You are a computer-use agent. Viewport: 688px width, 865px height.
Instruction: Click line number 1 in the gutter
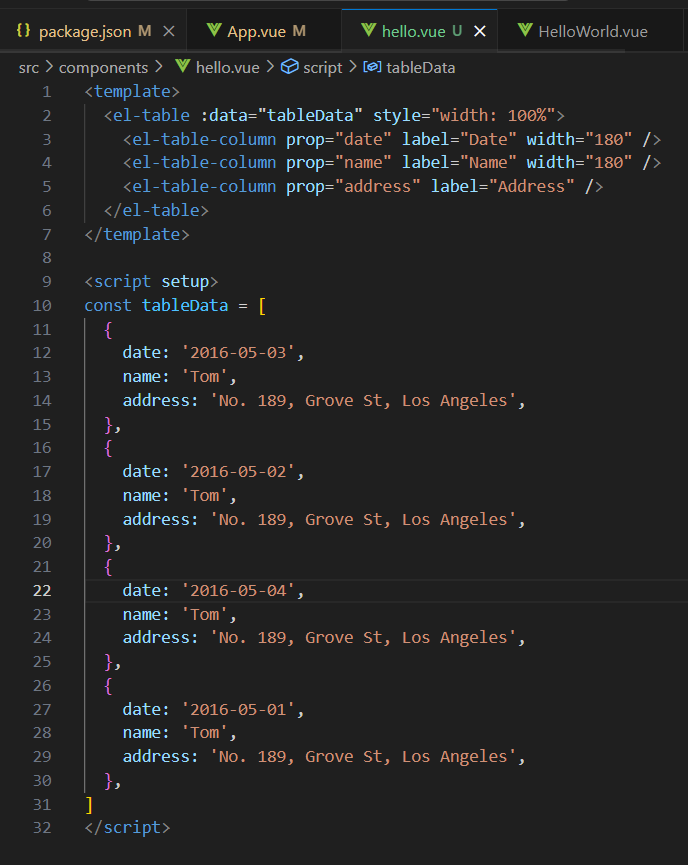pos(47,92)
